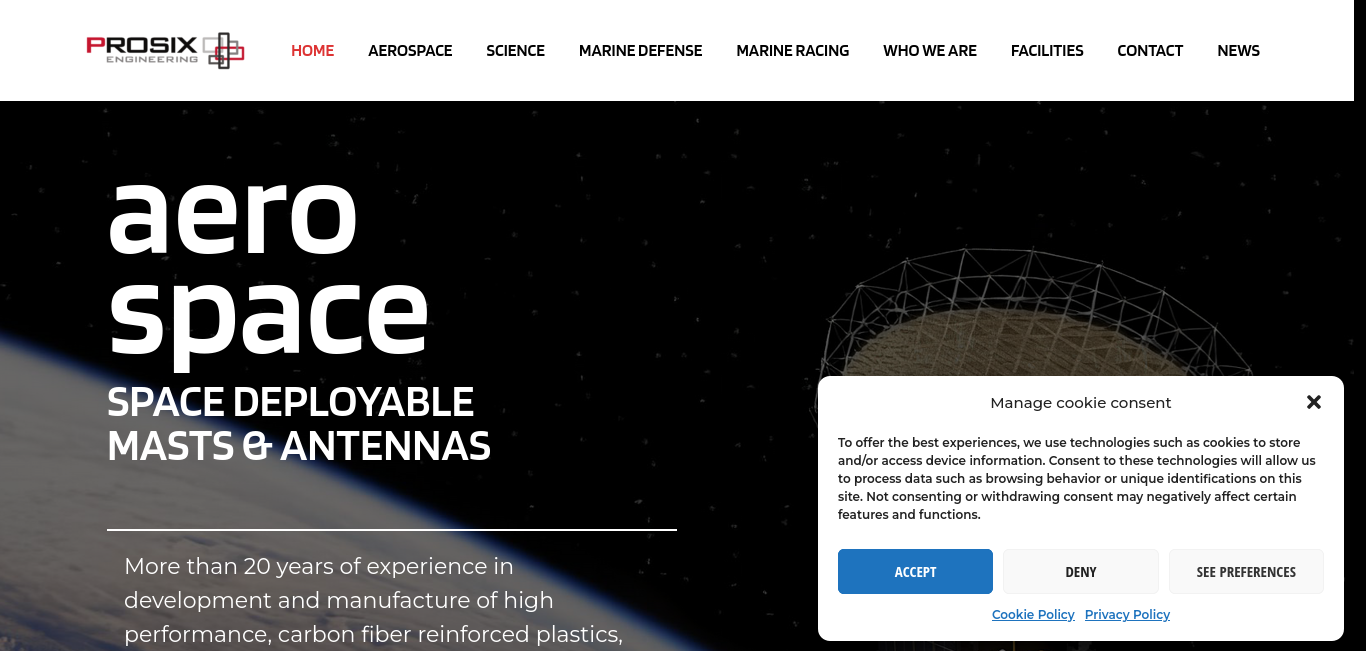Read the Cookie Policy link

click(x=1033, y=615)
